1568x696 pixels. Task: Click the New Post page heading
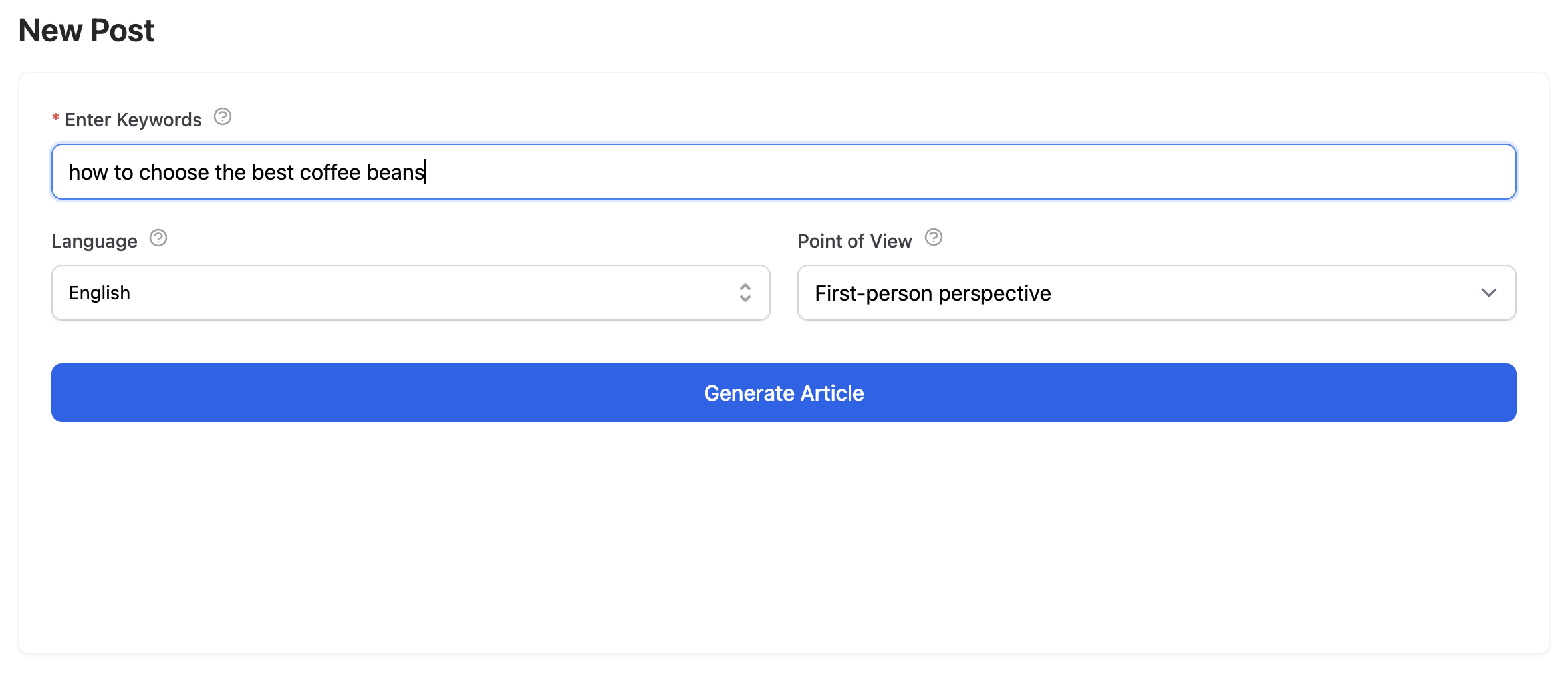click(86, 31)
